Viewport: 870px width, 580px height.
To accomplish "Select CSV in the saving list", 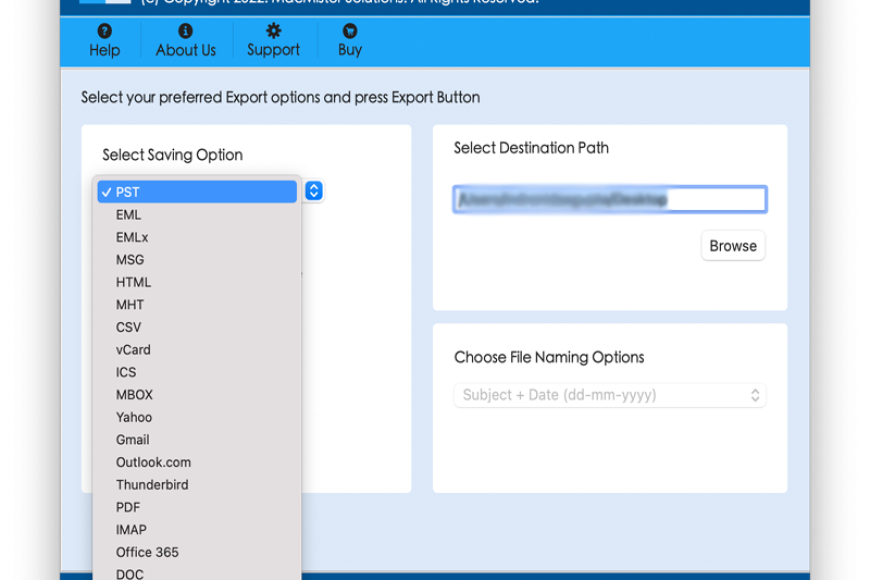I will [x=129, y=327].
